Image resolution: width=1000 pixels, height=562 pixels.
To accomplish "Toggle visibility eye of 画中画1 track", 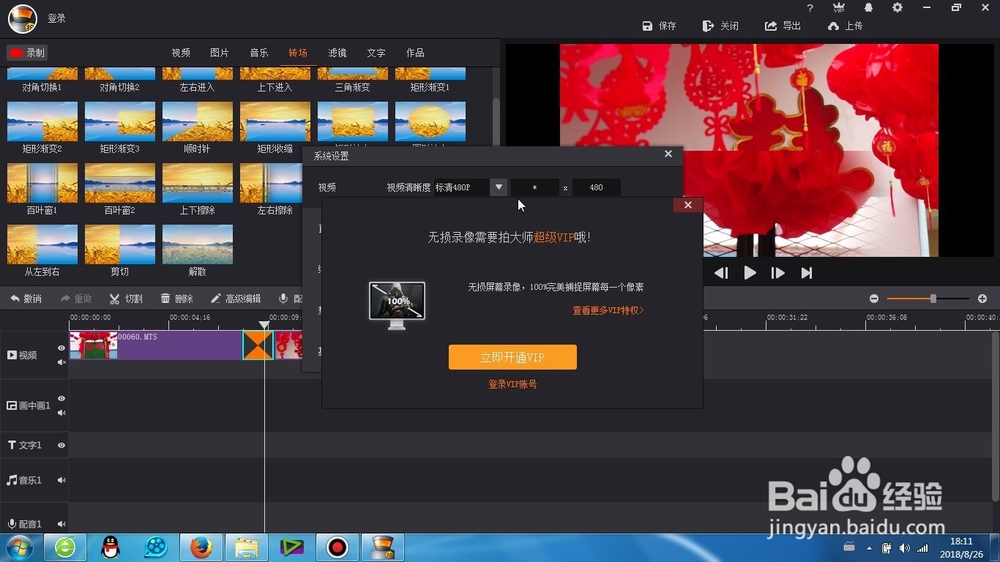I will [61, 399].
